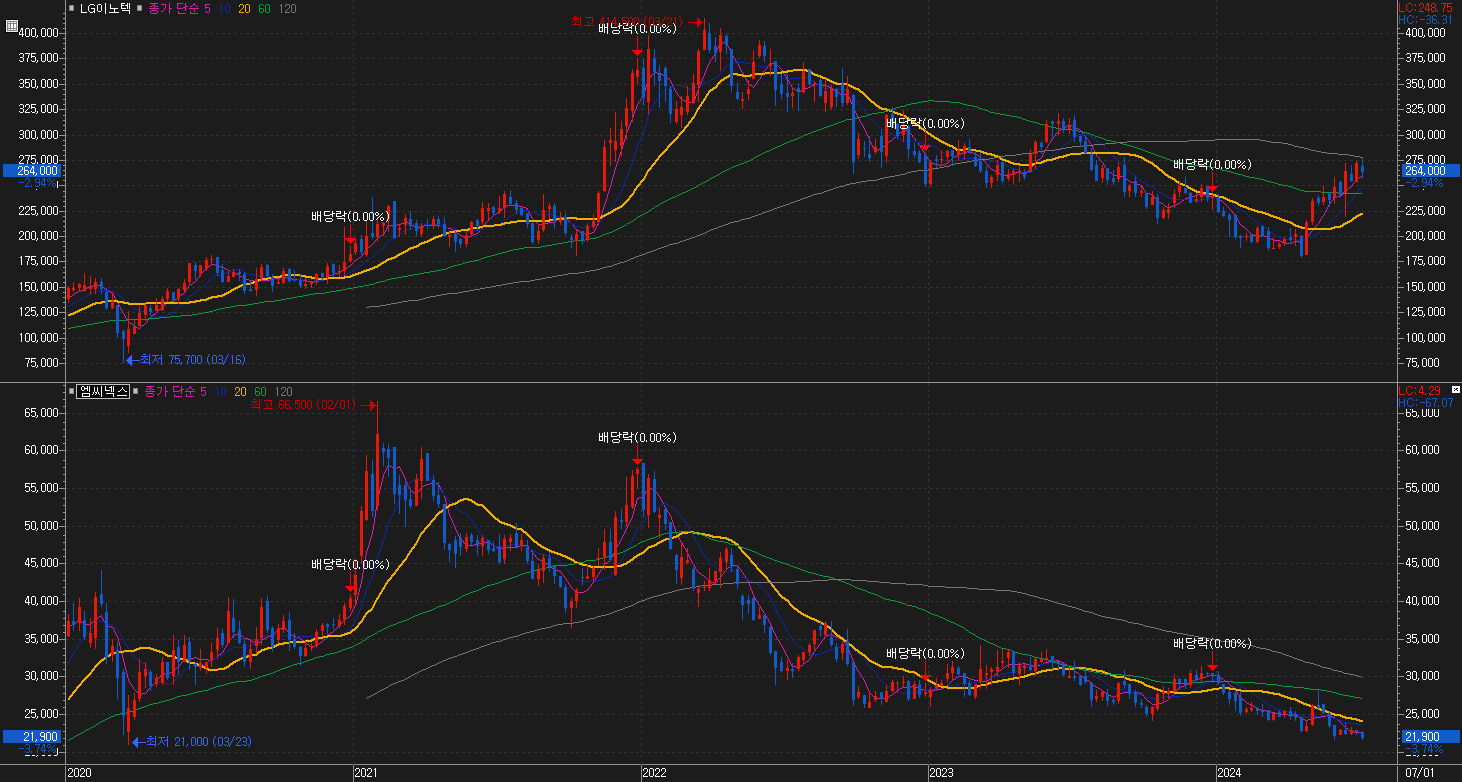Toggle the 10-day moving average in 엠씨넥스 chart
The image size is (1462, 782).
[x=223, y=391]
